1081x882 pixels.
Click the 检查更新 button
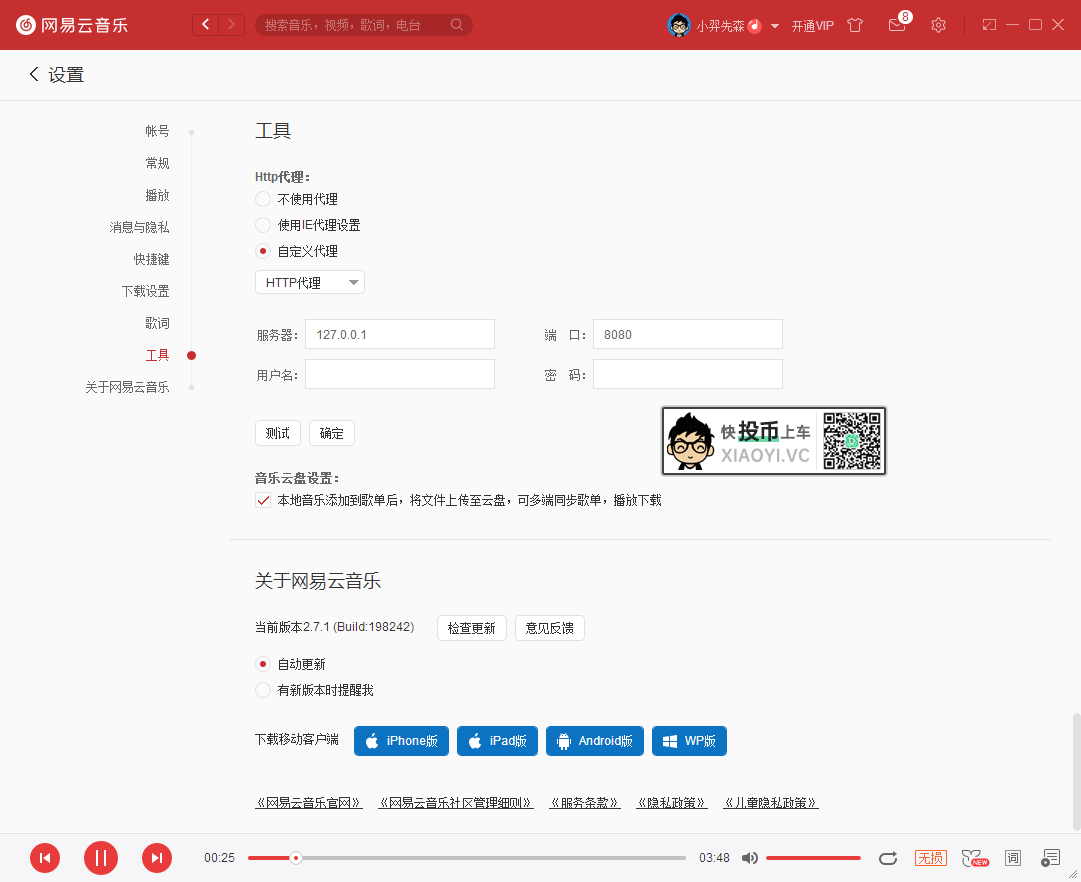[471, 627]
